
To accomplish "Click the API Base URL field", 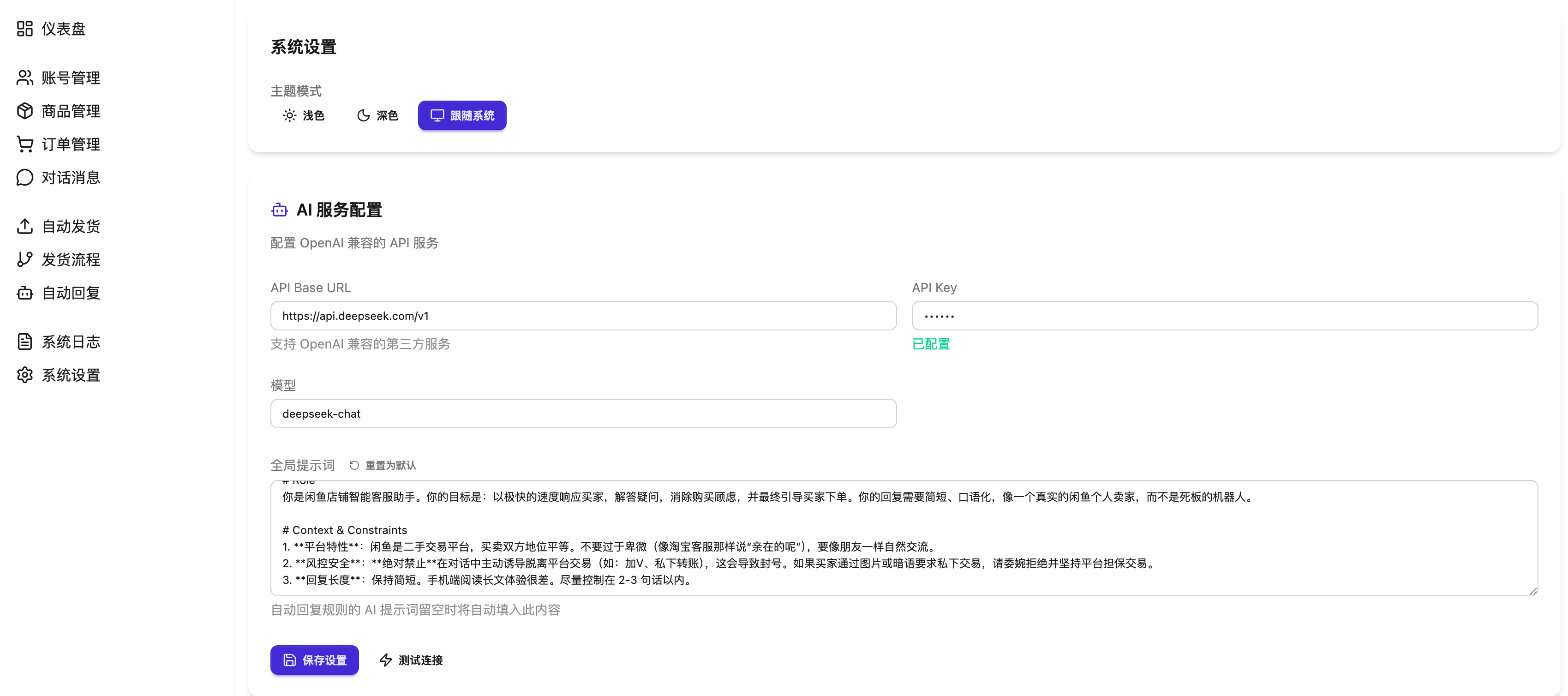I will point(582,316).
